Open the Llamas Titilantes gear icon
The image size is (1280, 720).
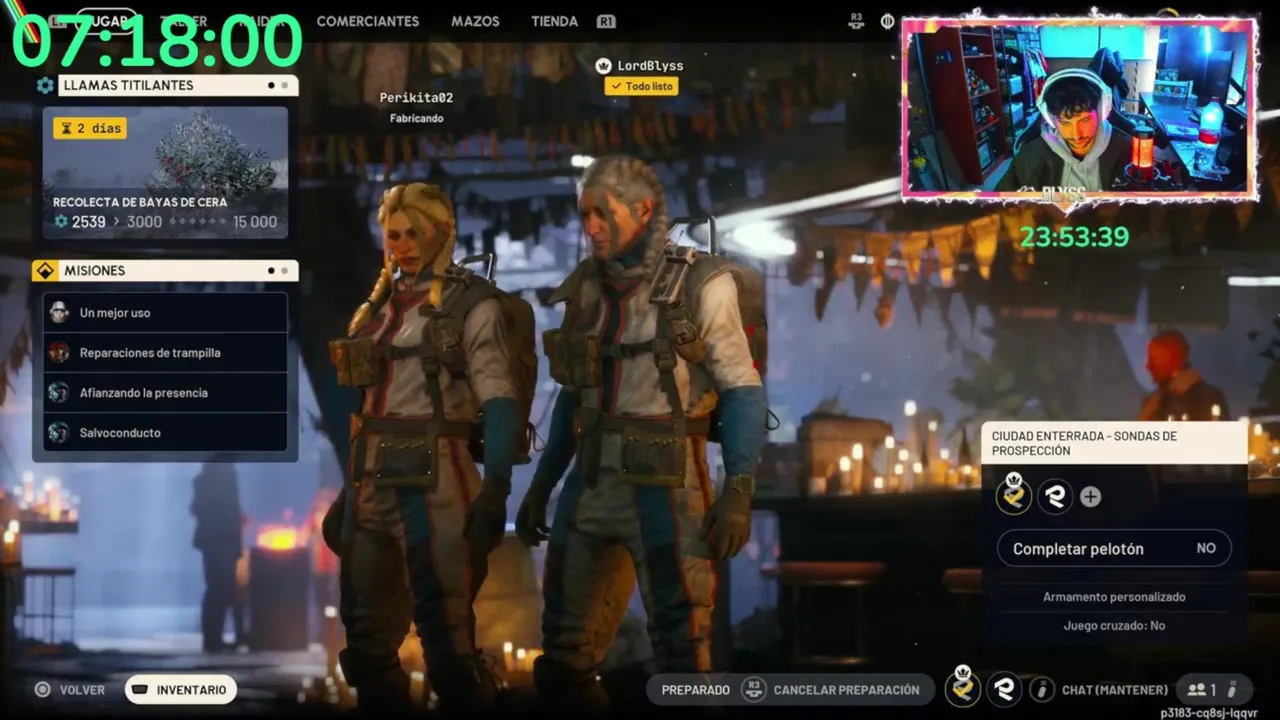pos(45,85)
